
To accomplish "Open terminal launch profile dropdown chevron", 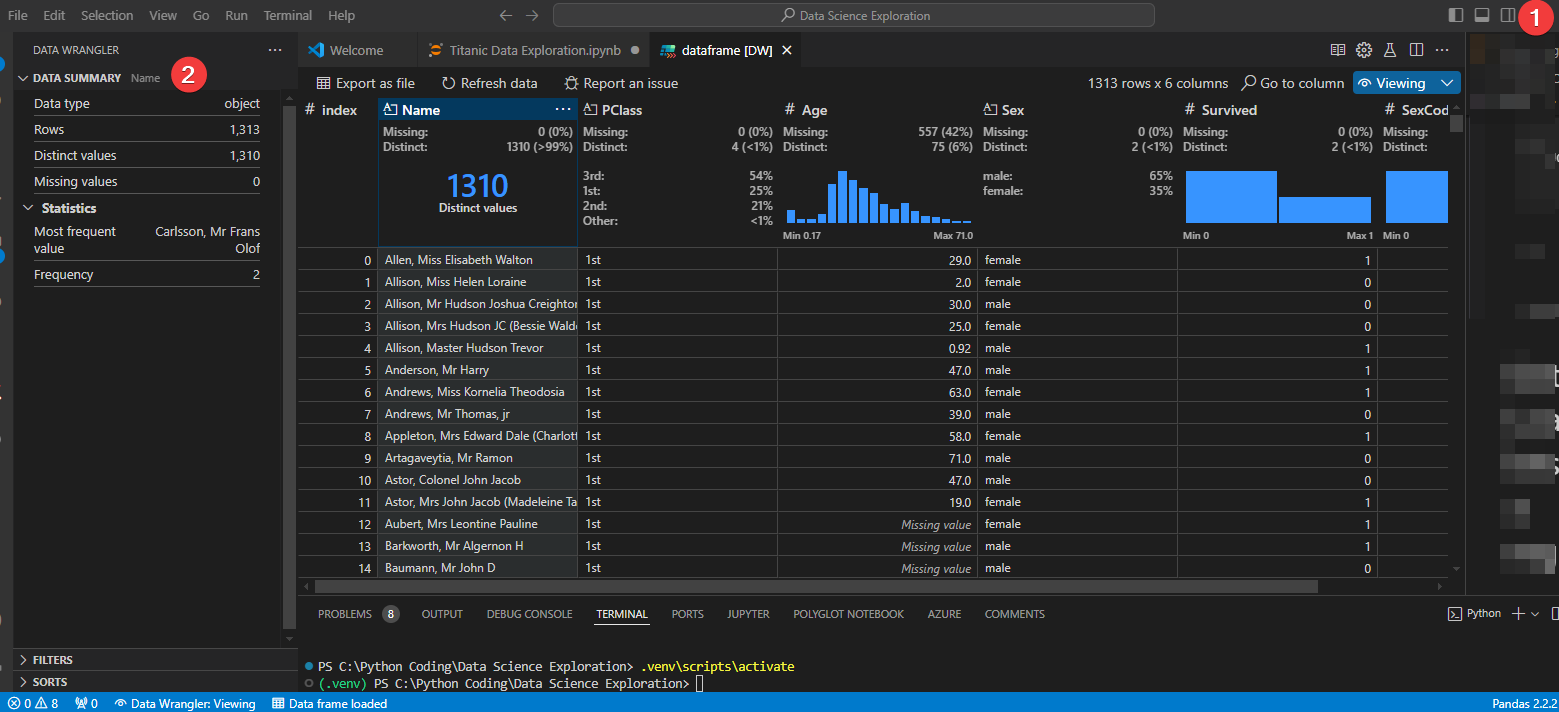I will (1535, 614).
